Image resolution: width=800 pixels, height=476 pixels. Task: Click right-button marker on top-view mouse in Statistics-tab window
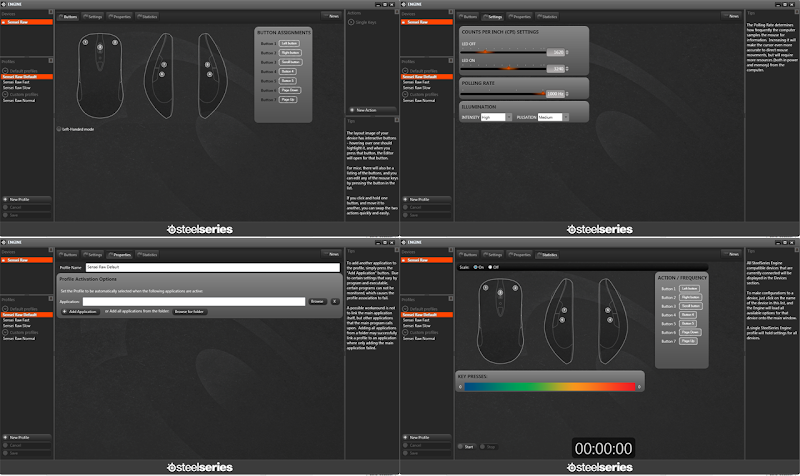[x=515, y=288]
